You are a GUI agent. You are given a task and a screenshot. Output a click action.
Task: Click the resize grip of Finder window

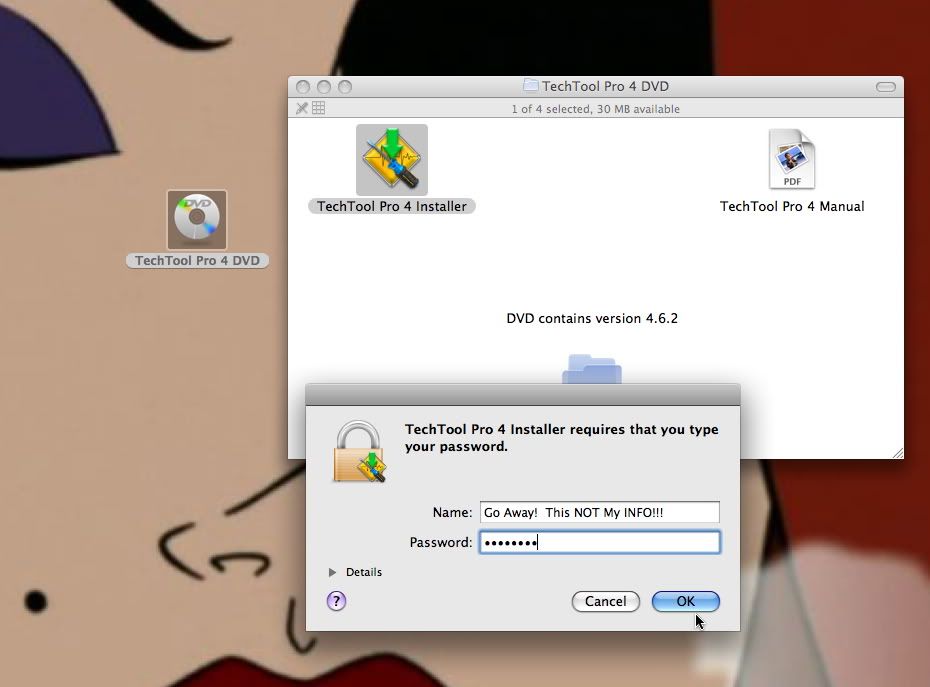coord(898,453)
